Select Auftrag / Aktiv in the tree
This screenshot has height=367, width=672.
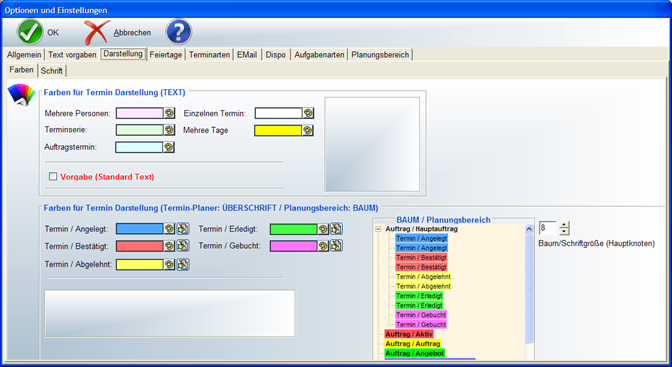coord(409,334)
